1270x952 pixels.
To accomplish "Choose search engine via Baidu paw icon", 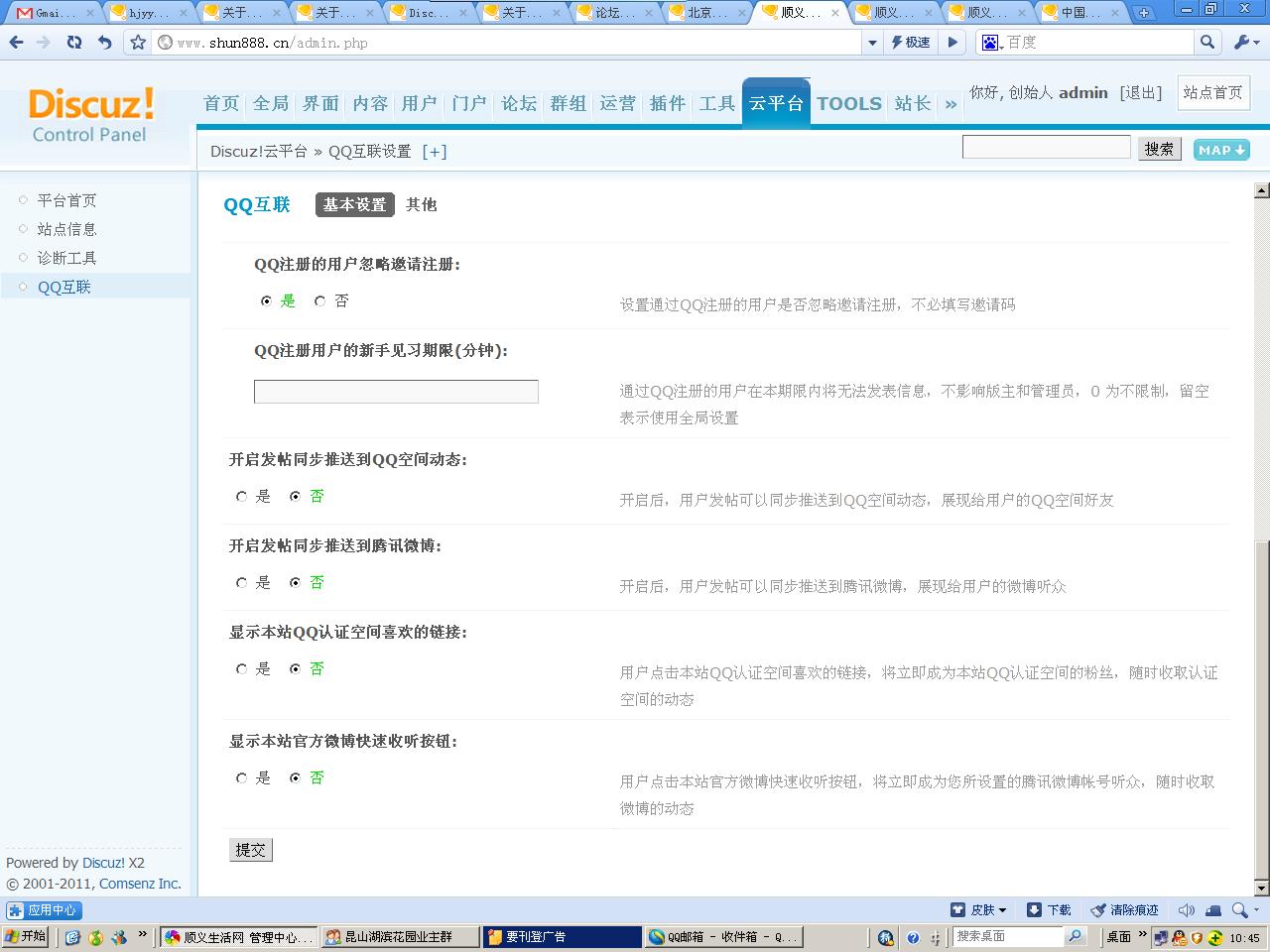I will pyautogui.click(x=991, y=43).
